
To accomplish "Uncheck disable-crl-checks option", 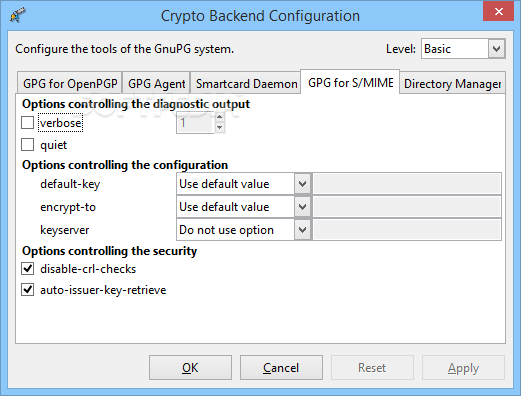I will pyautogui.click(x=27, y=269).
